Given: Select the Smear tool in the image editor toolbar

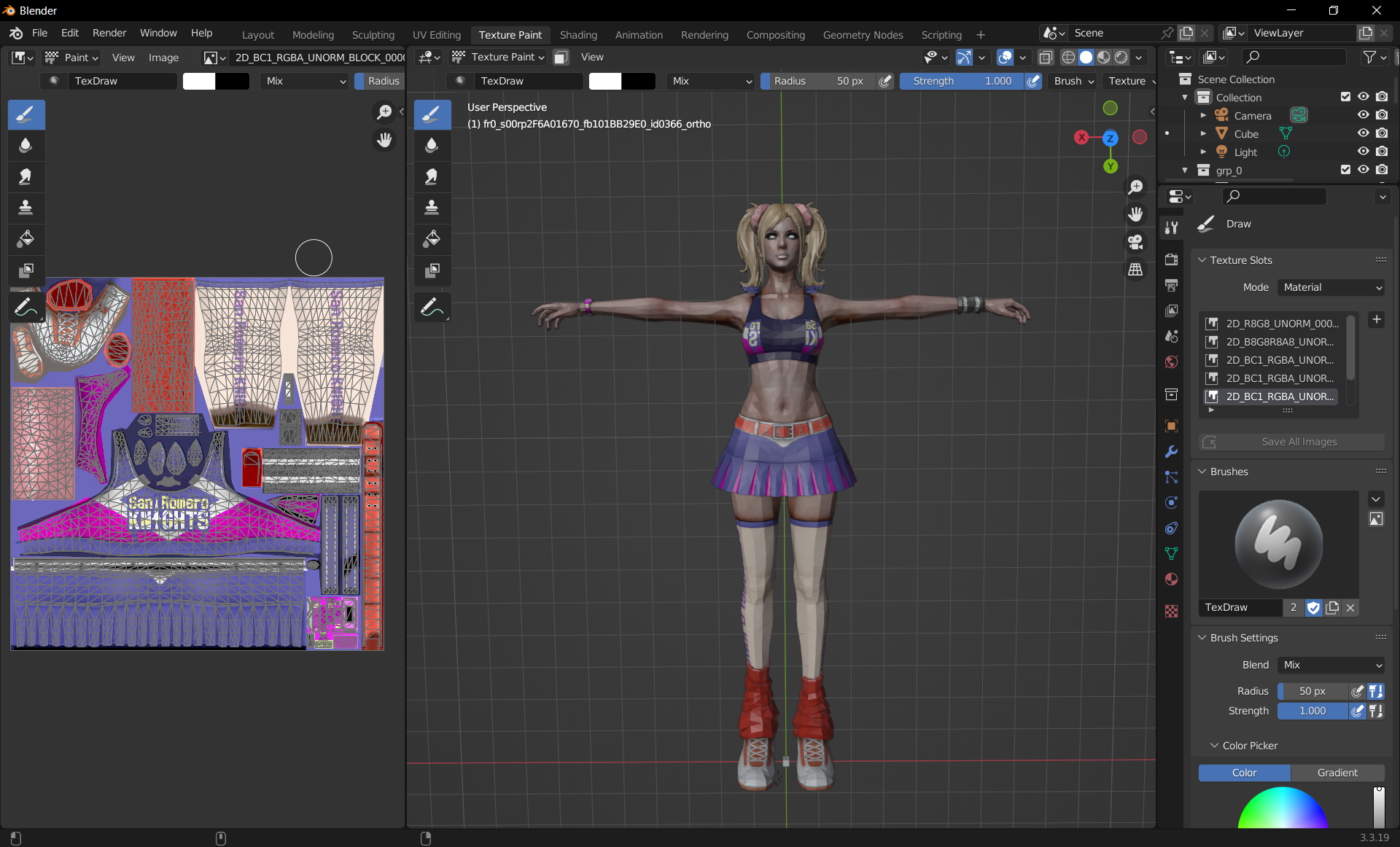Looking at the screenshot, I should pos(26,177).
